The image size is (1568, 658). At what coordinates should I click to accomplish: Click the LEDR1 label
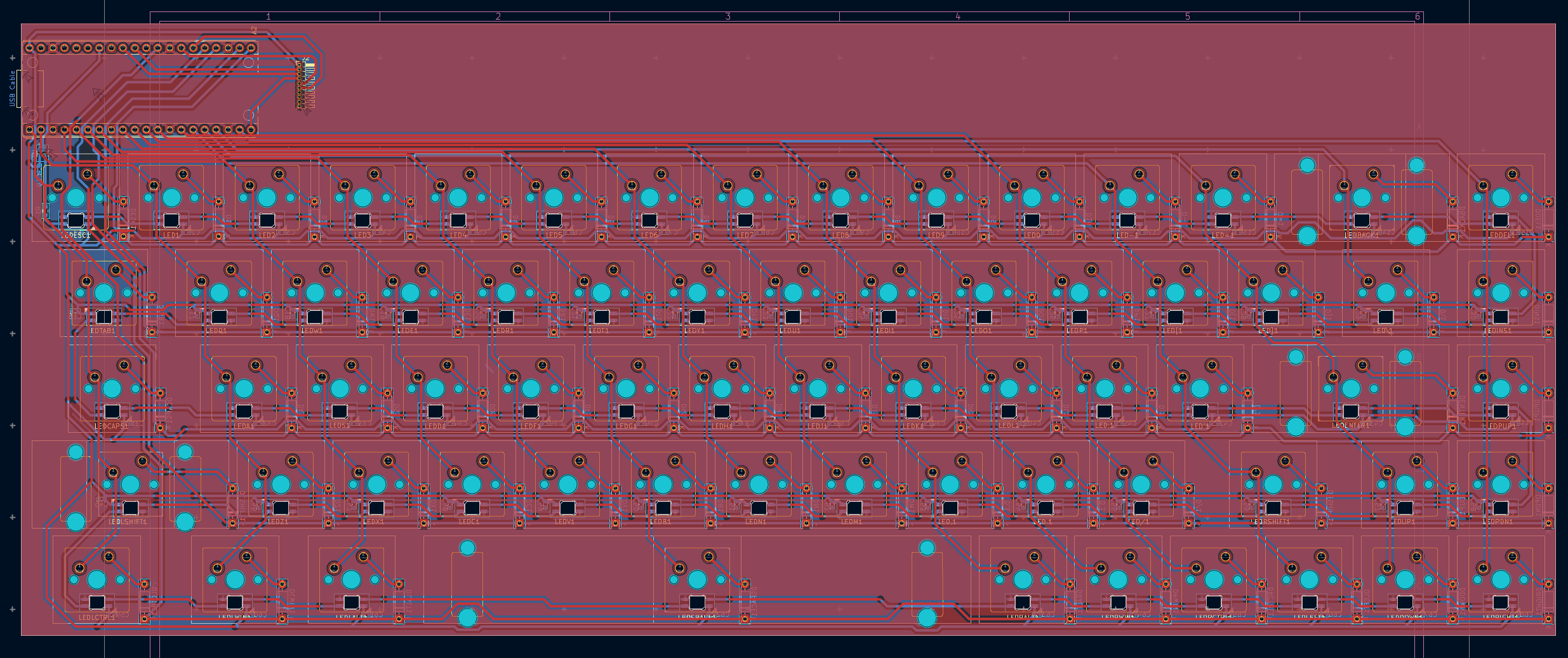tap(503, 331)
